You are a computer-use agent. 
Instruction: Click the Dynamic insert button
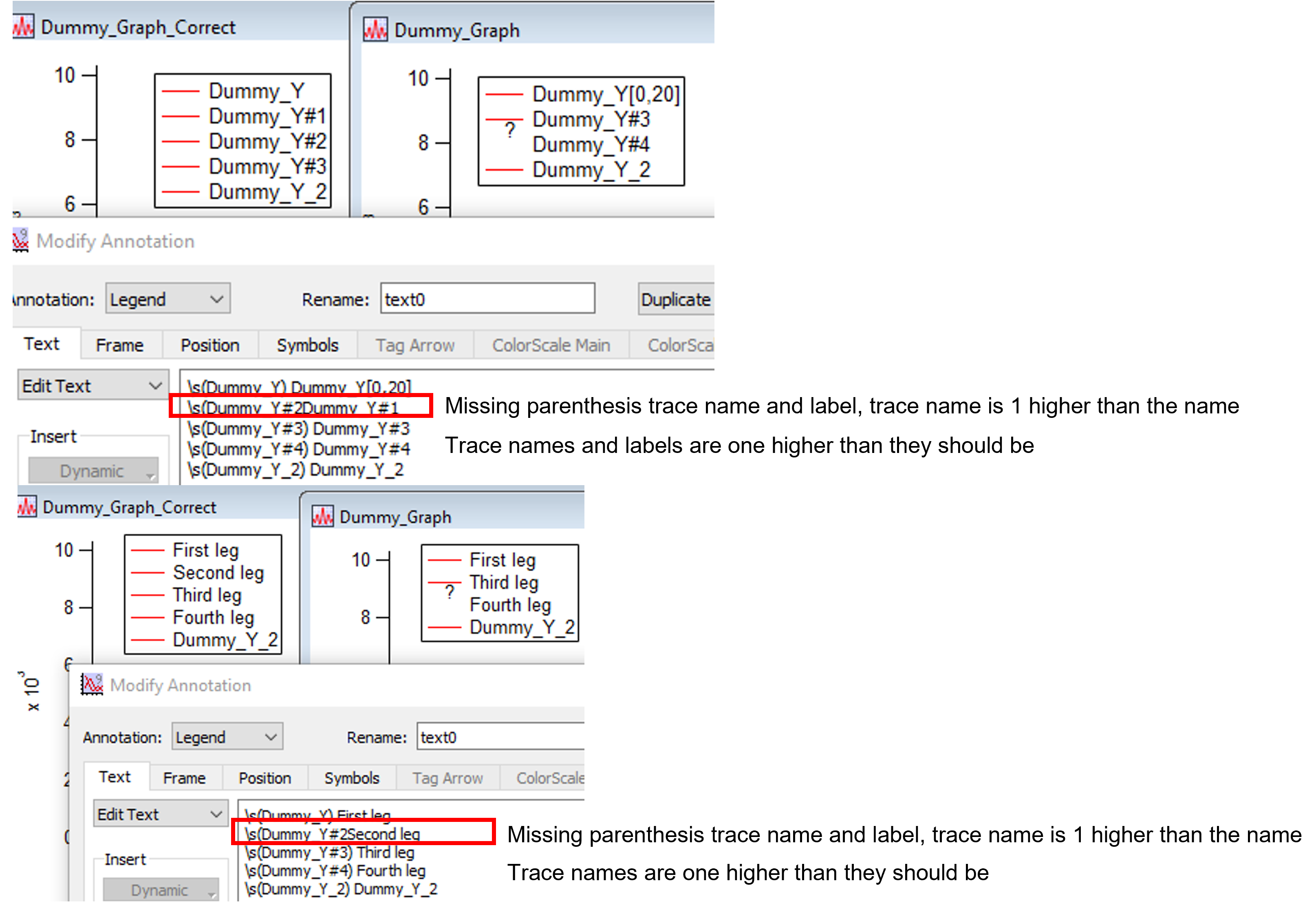(93, 471)
